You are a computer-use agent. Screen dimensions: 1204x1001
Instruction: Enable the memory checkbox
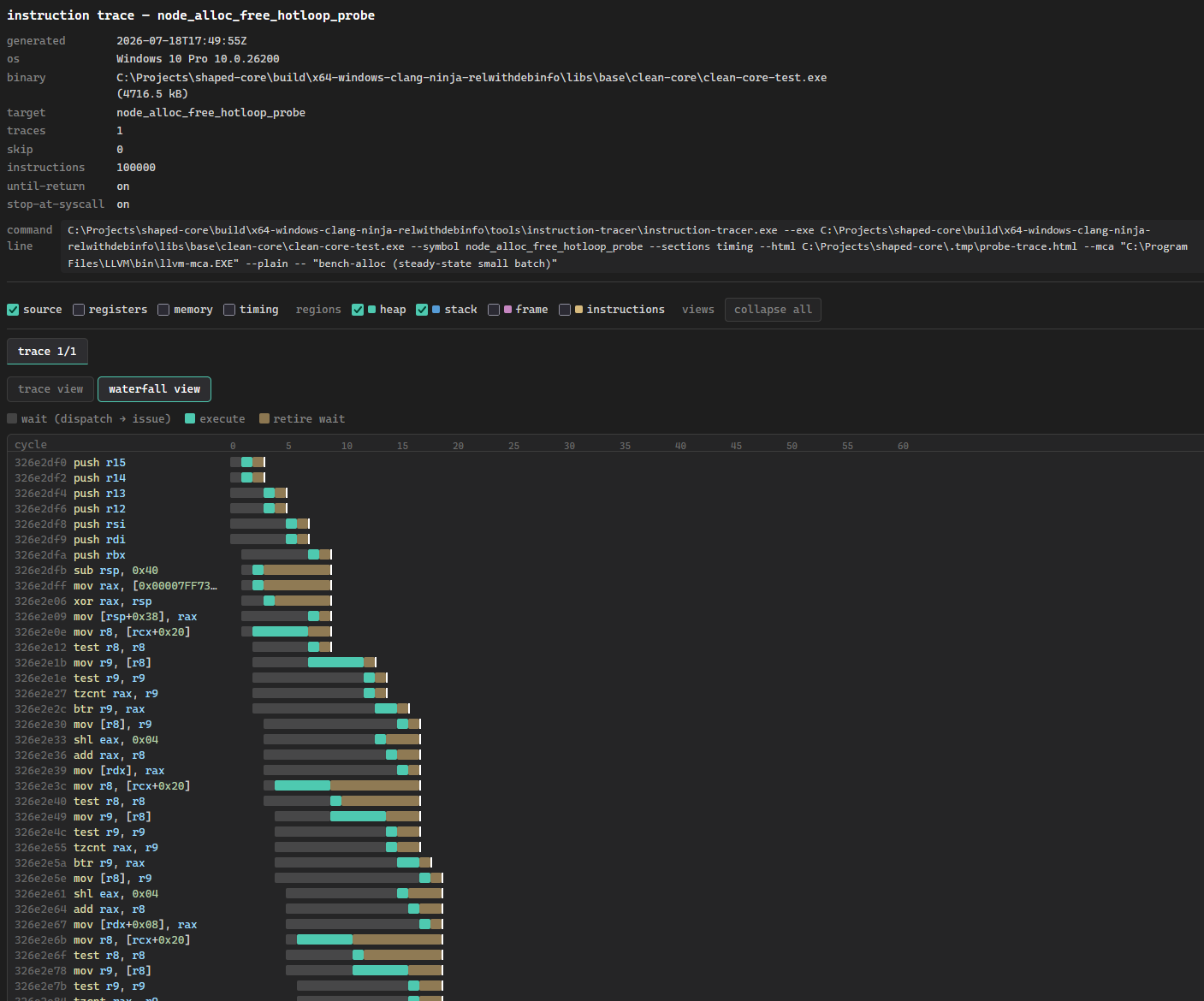tap(163, 310)
